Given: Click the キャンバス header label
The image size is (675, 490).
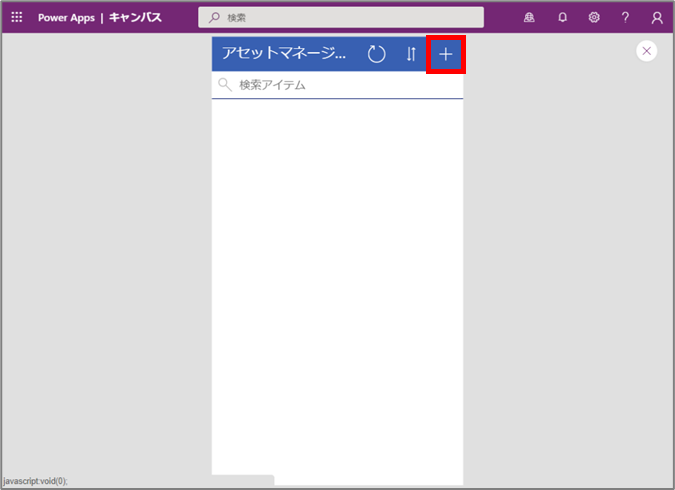Looking at the screenshot, I should pos(135,18).
